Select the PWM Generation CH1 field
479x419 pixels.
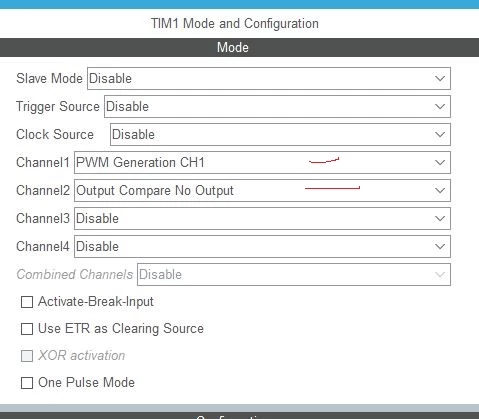coord(262,162)
